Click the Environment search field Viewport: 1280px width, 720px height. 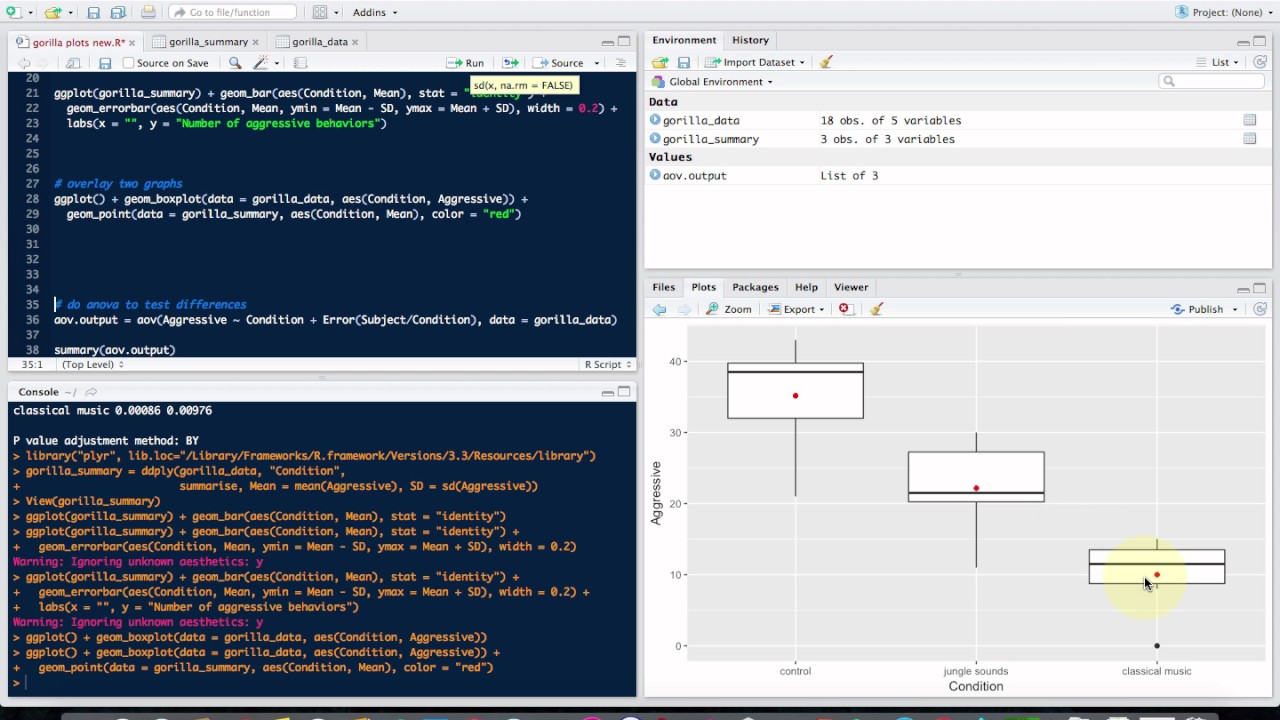(1212, 81)
